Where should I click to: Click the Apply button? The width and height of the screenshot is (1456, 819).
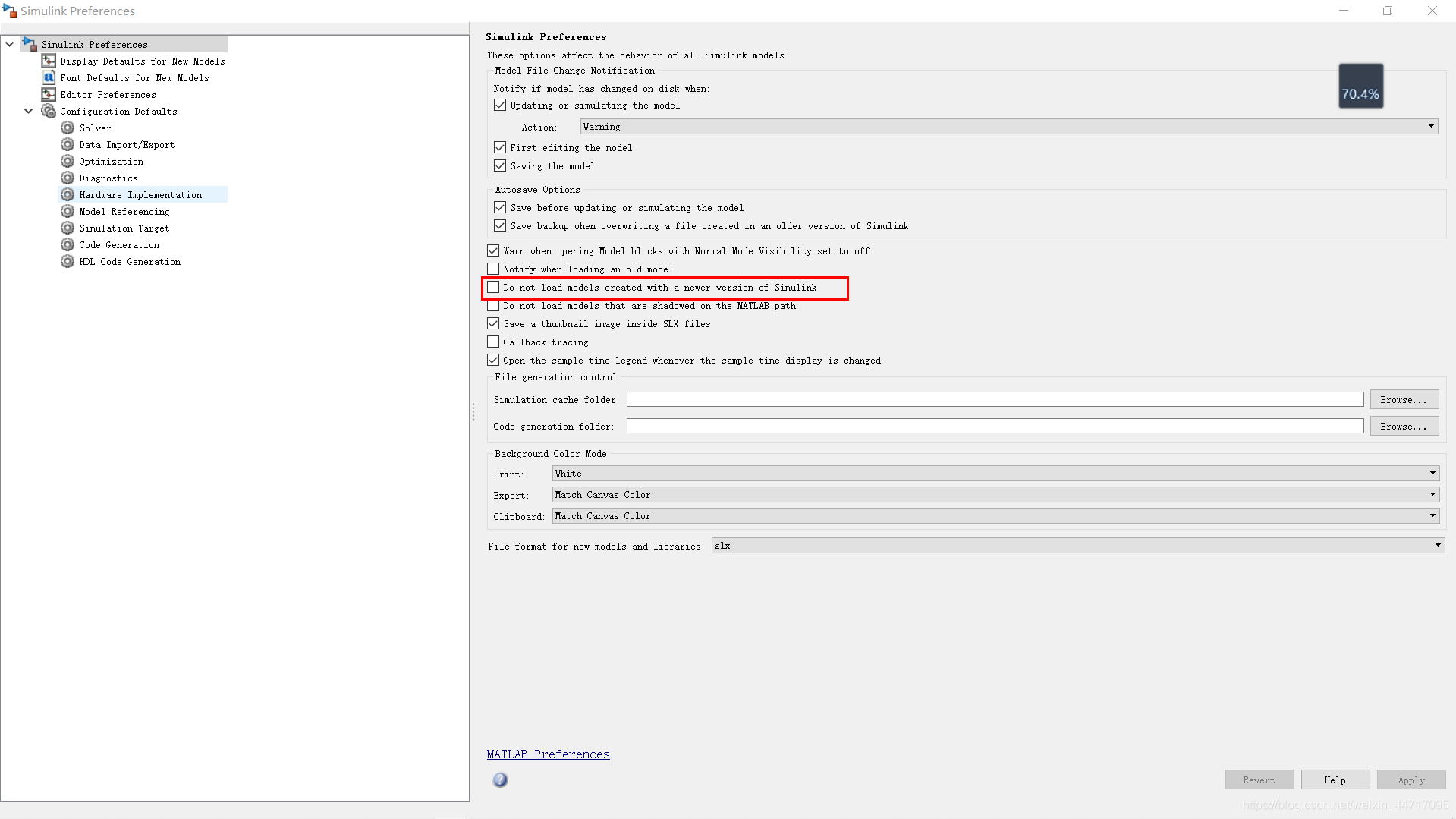pos(1411,780)
